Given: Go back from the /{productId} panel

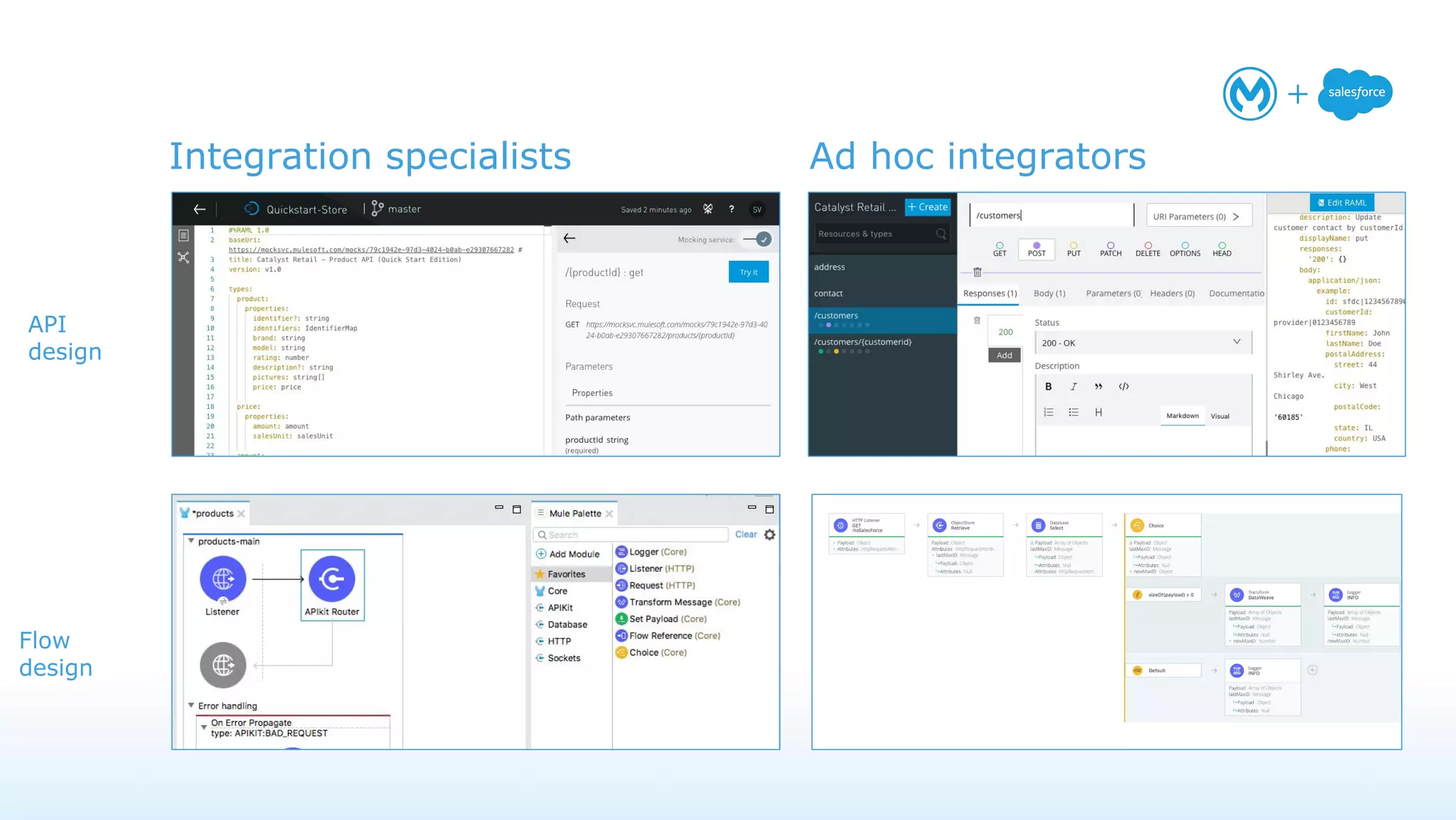Looking at the screenshot, I should [569, 238].
